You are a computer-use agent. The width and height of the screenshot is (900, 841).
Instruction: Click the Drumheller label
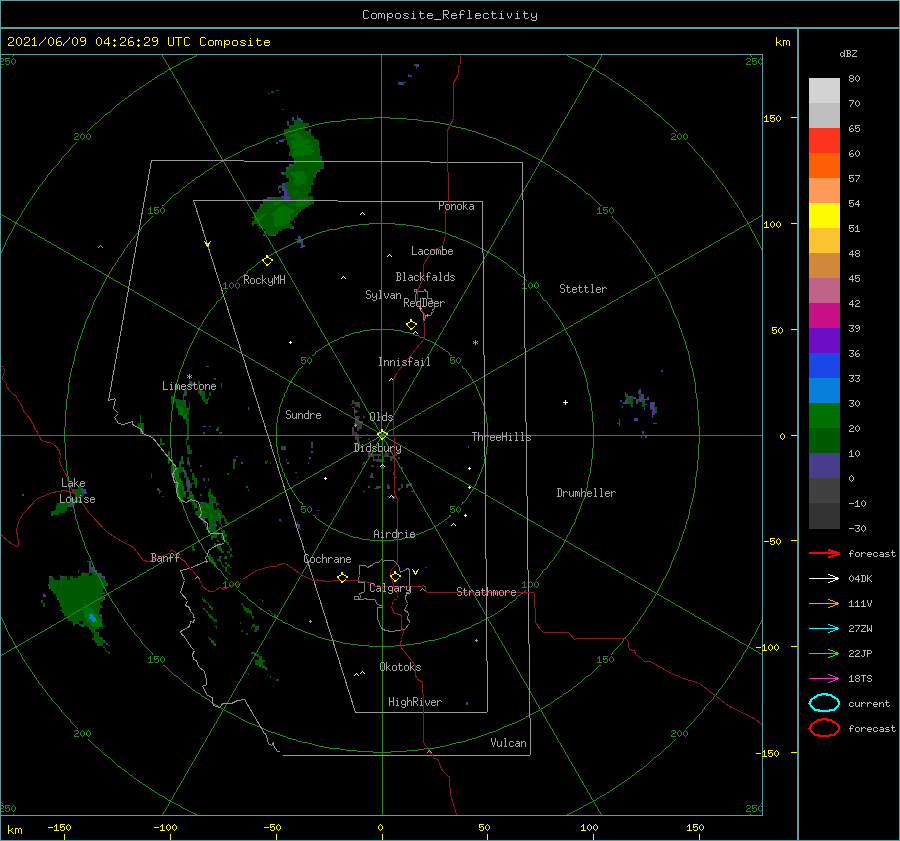coord(586,493)
